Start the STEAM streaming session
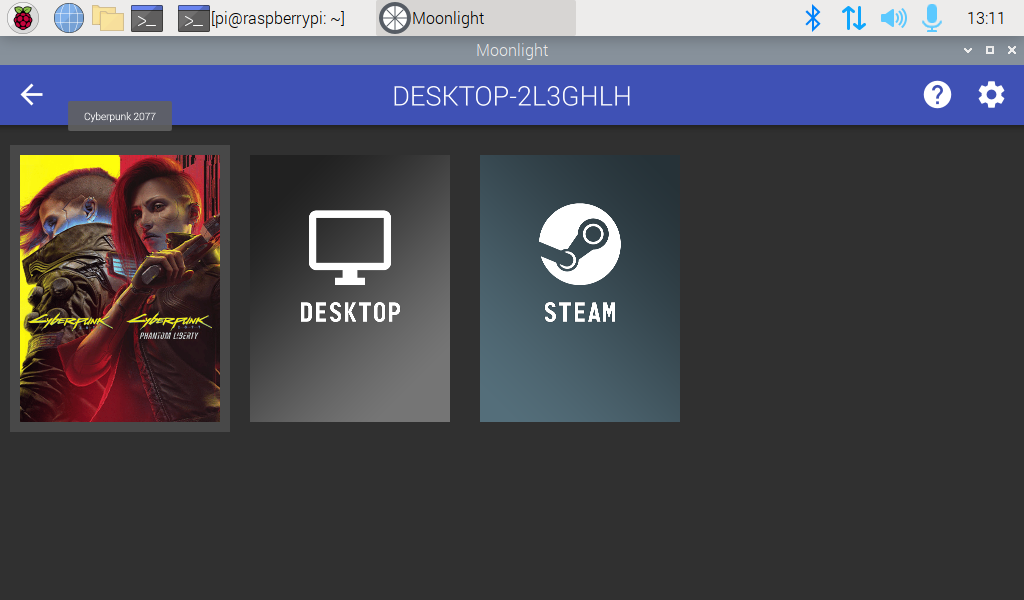 [x=579, y=287]
